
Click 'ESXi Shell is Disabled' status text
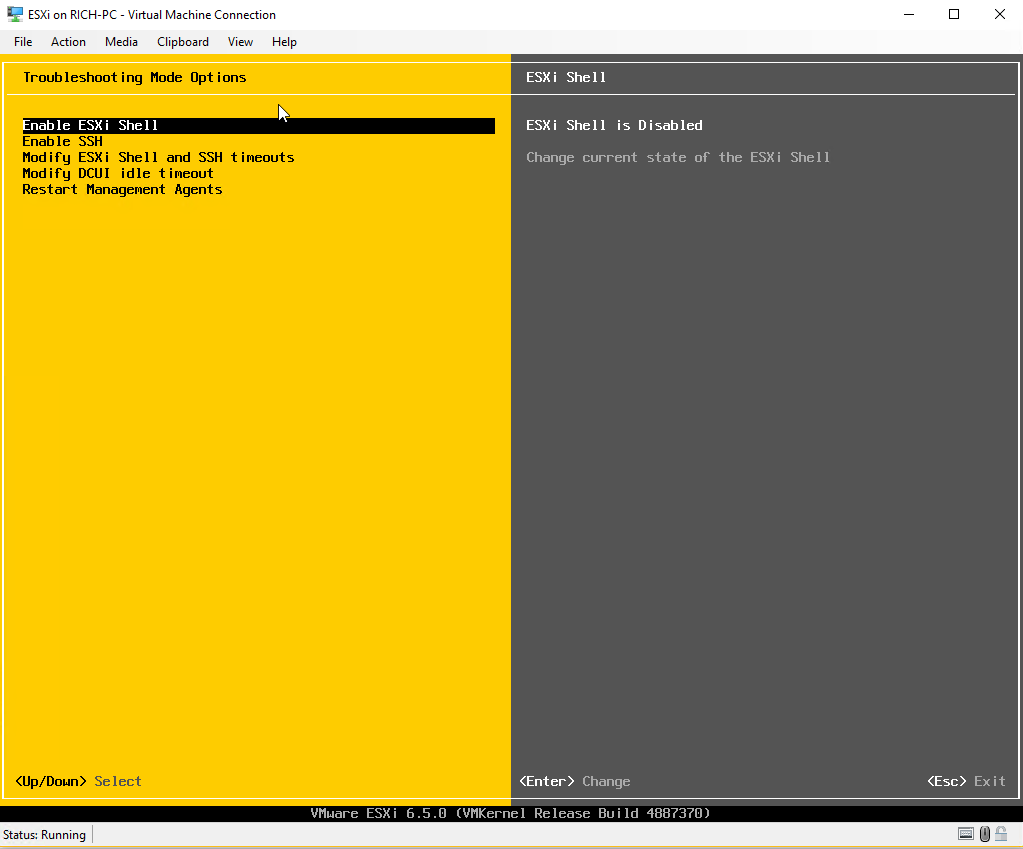(x=614, y=125)
